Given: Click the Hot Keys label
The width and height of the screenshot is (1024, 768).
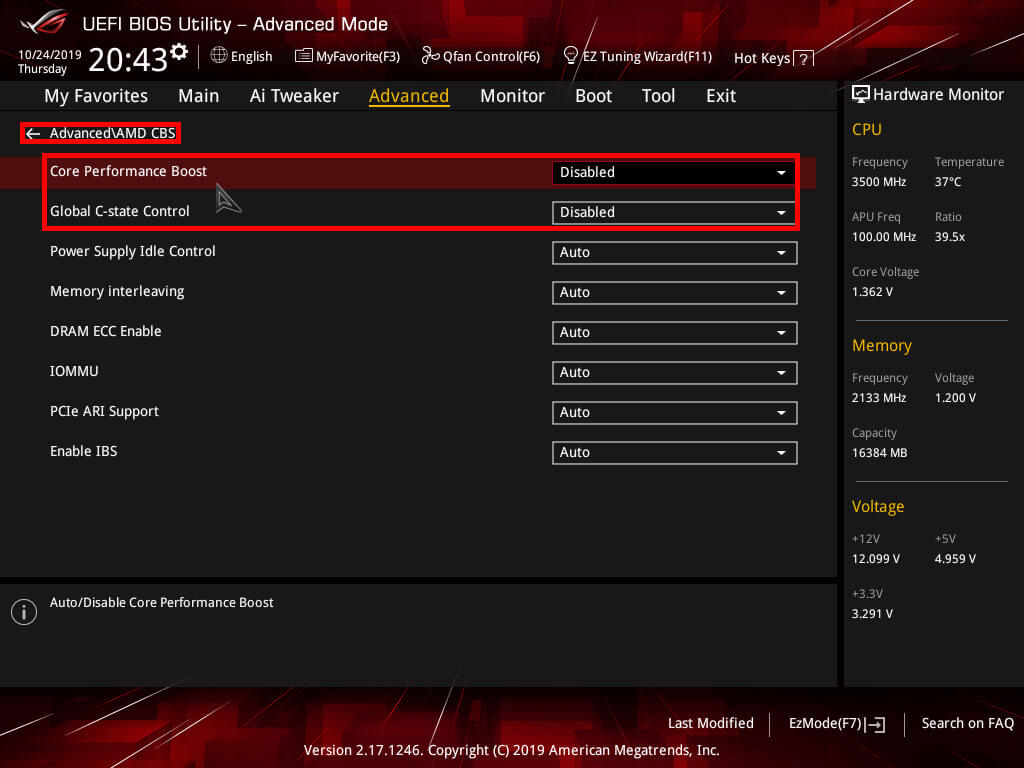Looking at the screenshot, I should [762, 58].
